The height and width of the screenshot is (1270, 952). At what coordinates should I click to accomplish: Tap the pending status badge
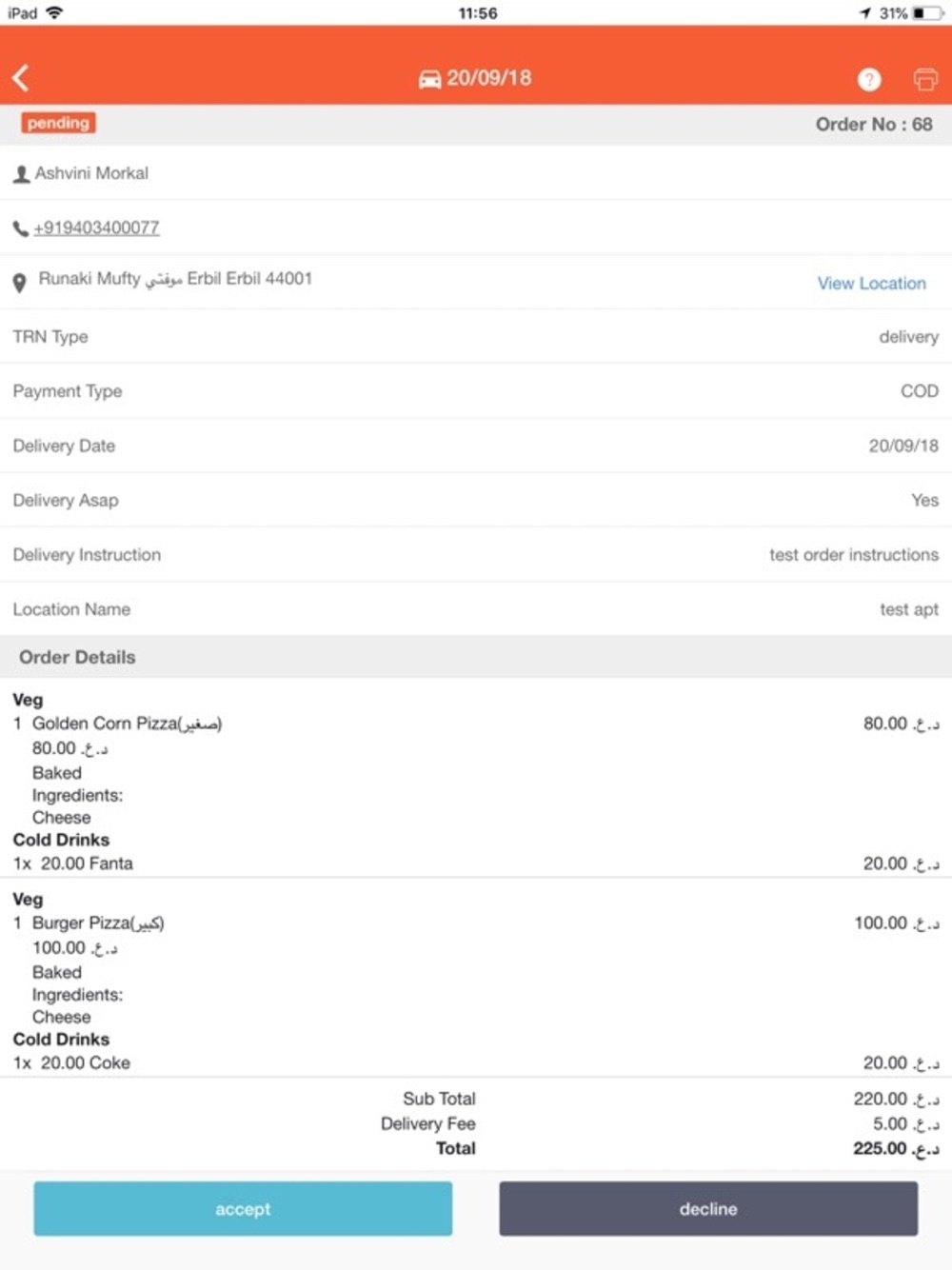[x=58, y=123]
